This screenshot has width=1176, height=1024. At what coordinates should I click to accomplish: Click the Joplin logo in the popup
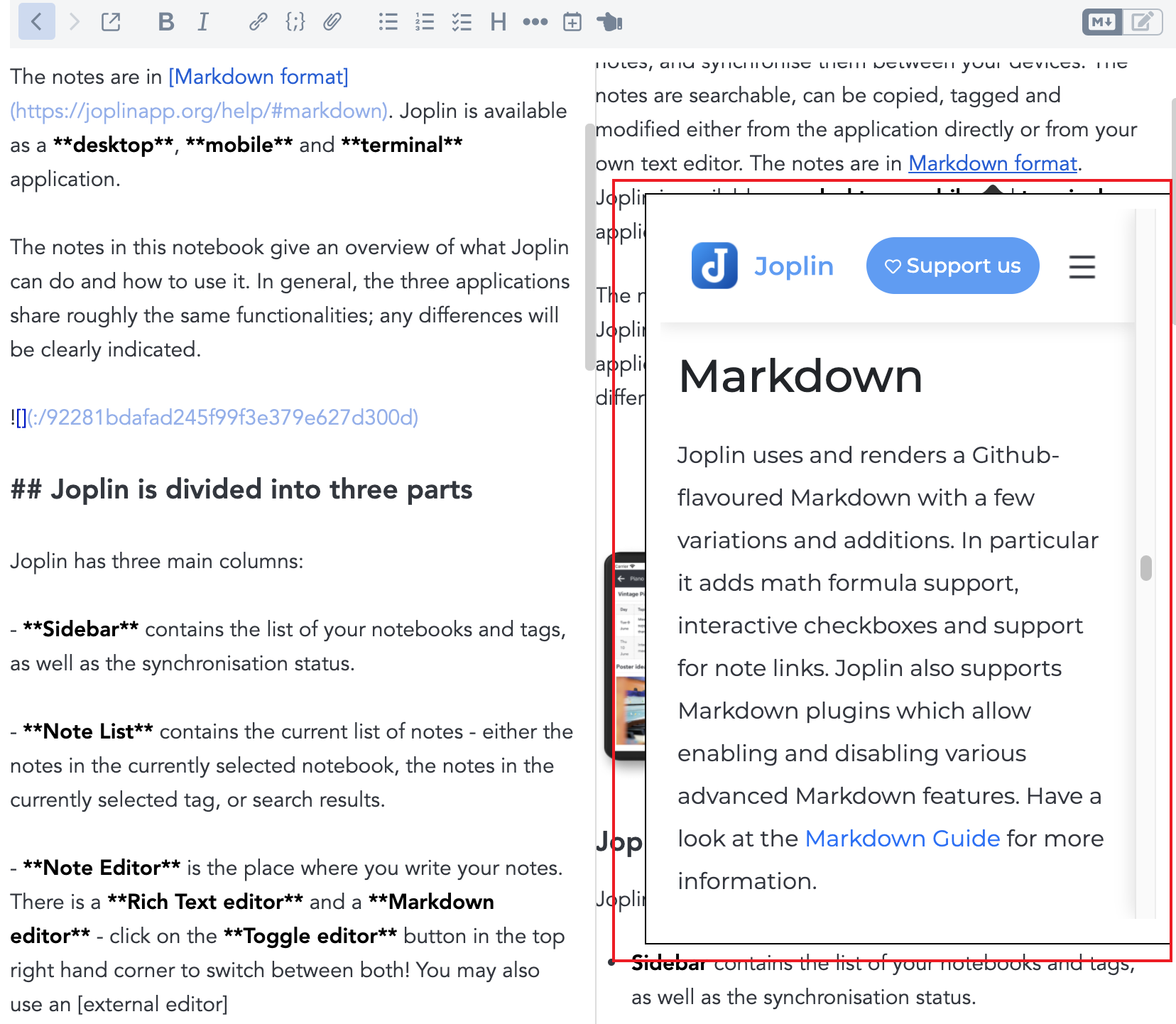(x=714, y=266)
